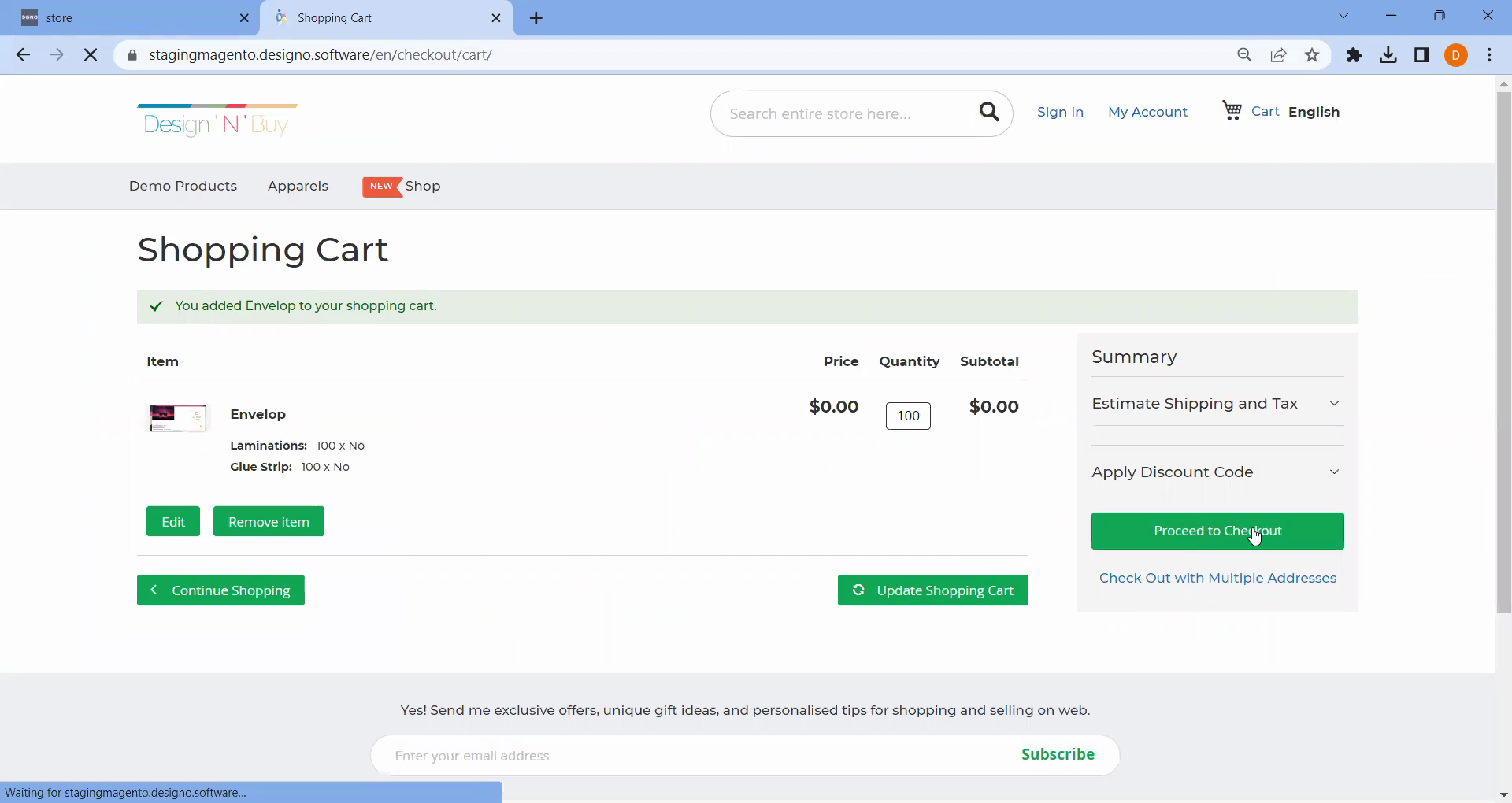This screenshot has width=1512, height=803.
Task: Open the browser extensions puzzle icon
Action: [1354, 55]
